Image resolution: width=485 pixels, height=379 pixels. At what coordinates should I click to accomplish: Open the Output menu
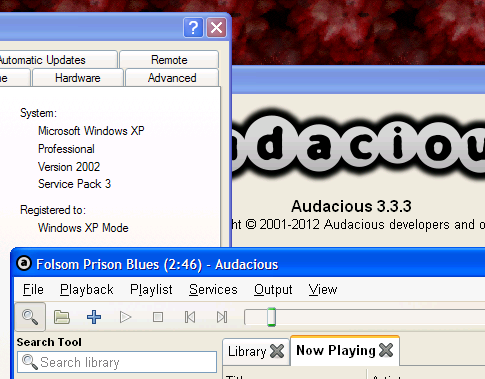273,289
